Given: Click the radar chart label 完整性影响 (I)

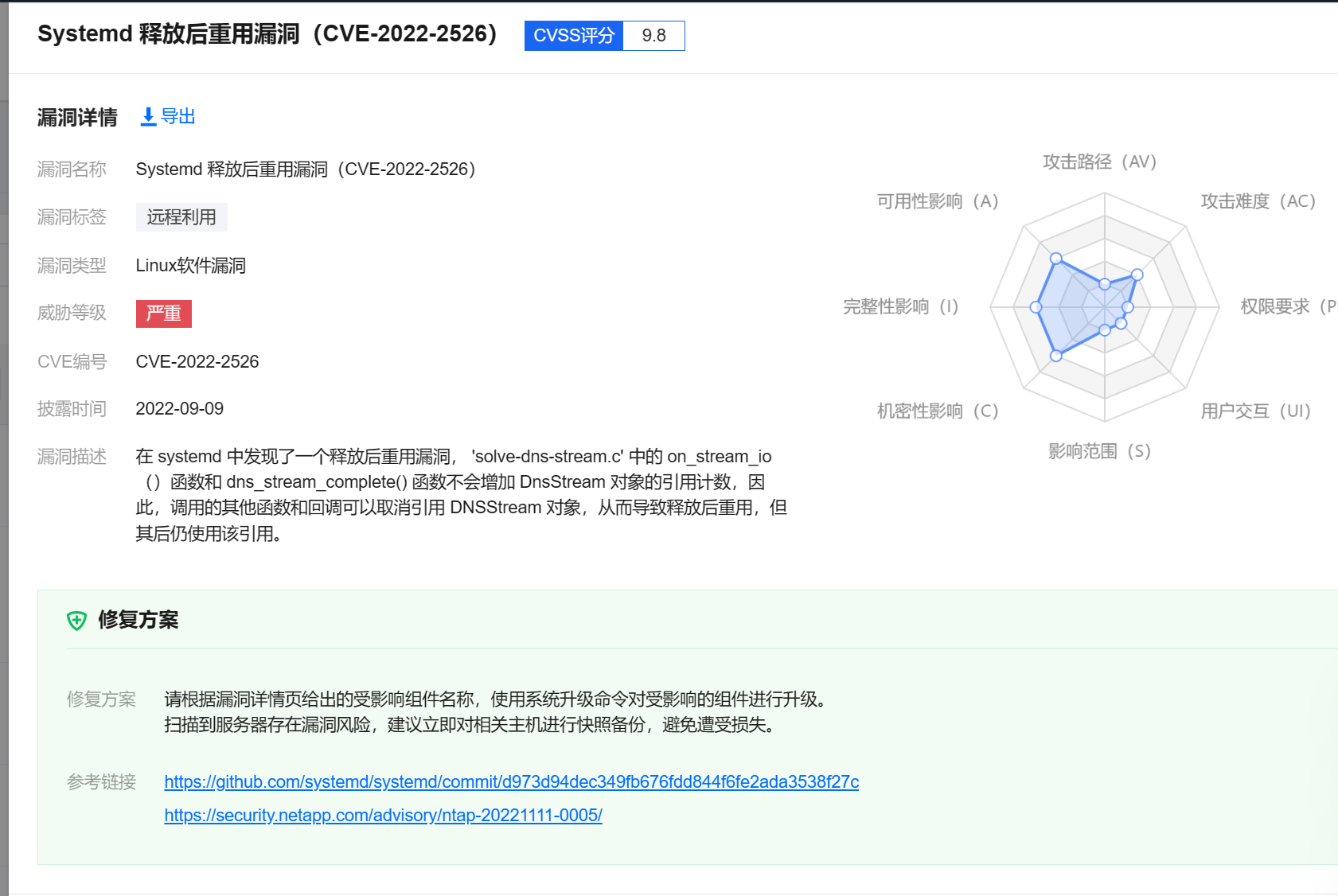Looking at the screenshot, I should coord(901,307).
